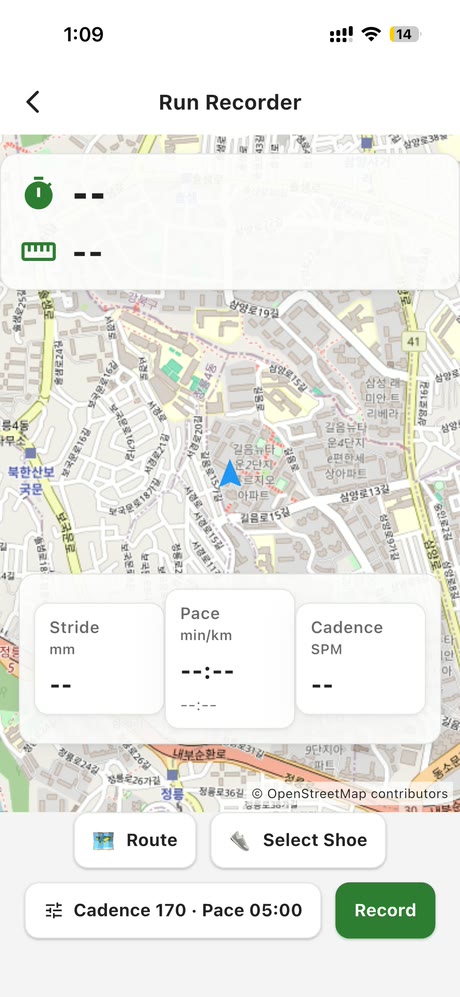The image size is (460, 997).
Task: Tap the time and distance summary panel
Action: 230,222
